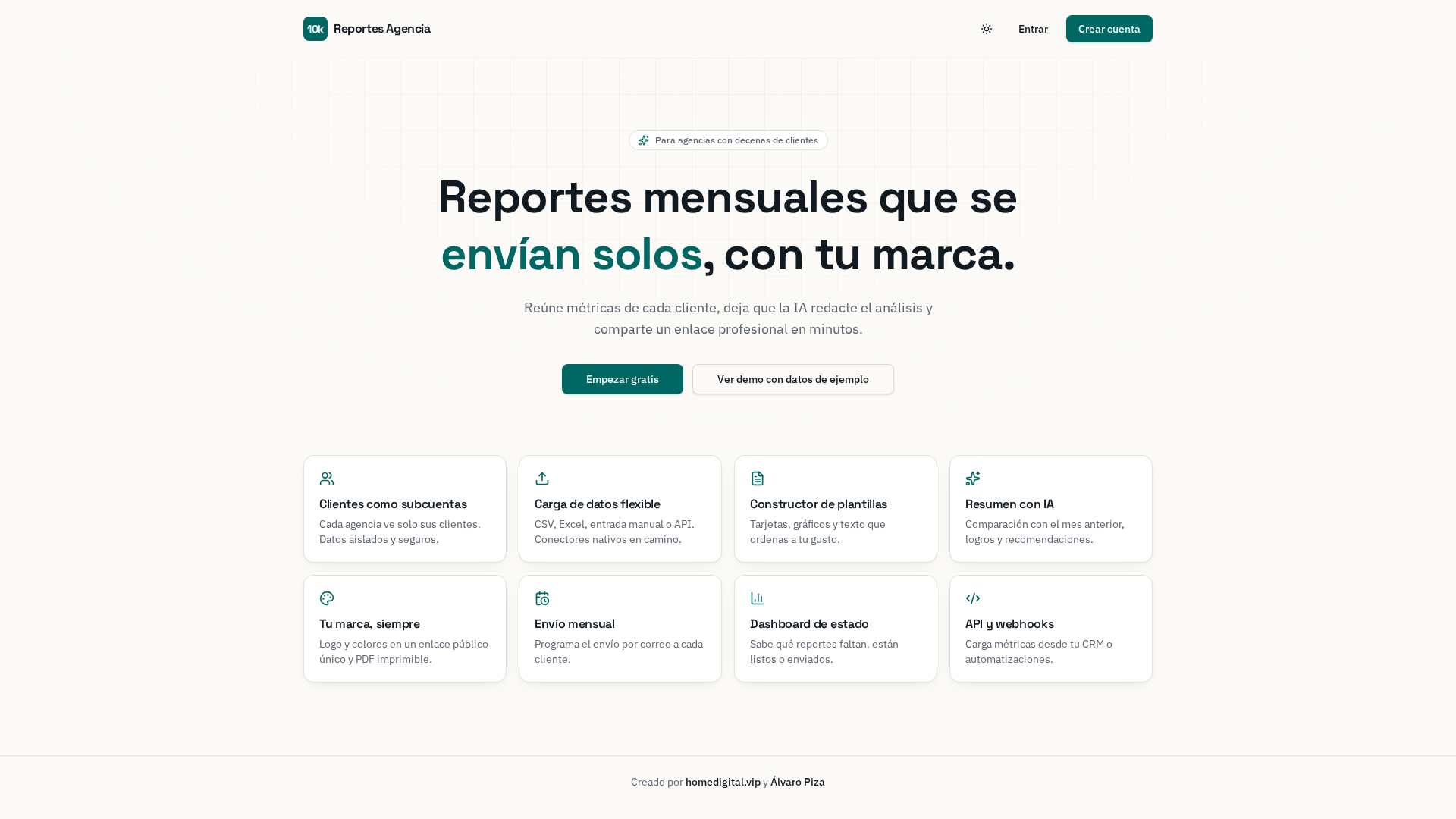Click the Empezar gratis button
This screenshot has width=1456, height=819.
[x=623, y=379]
